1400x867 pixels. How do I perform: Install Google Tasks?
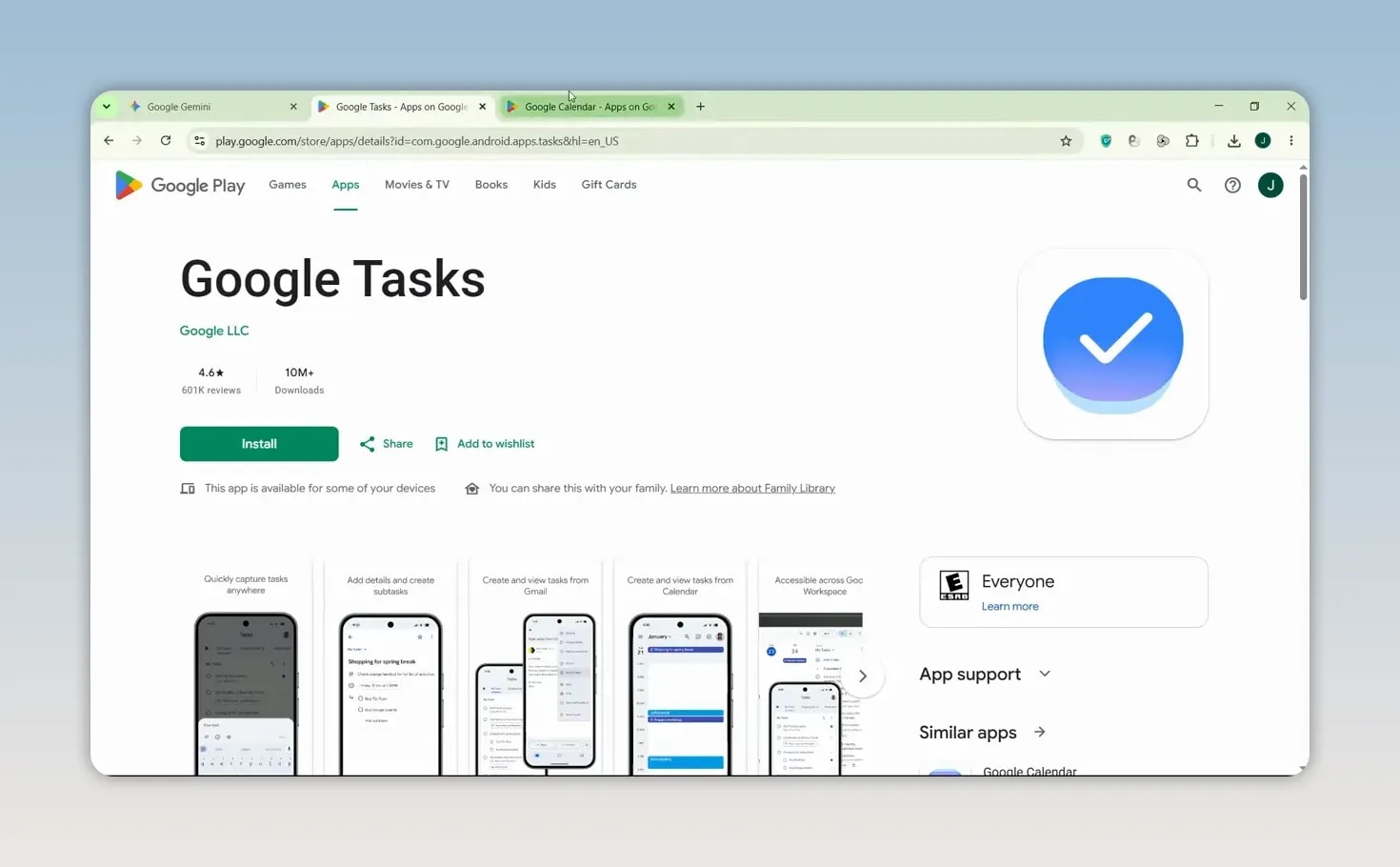click(x=259, y=444)
